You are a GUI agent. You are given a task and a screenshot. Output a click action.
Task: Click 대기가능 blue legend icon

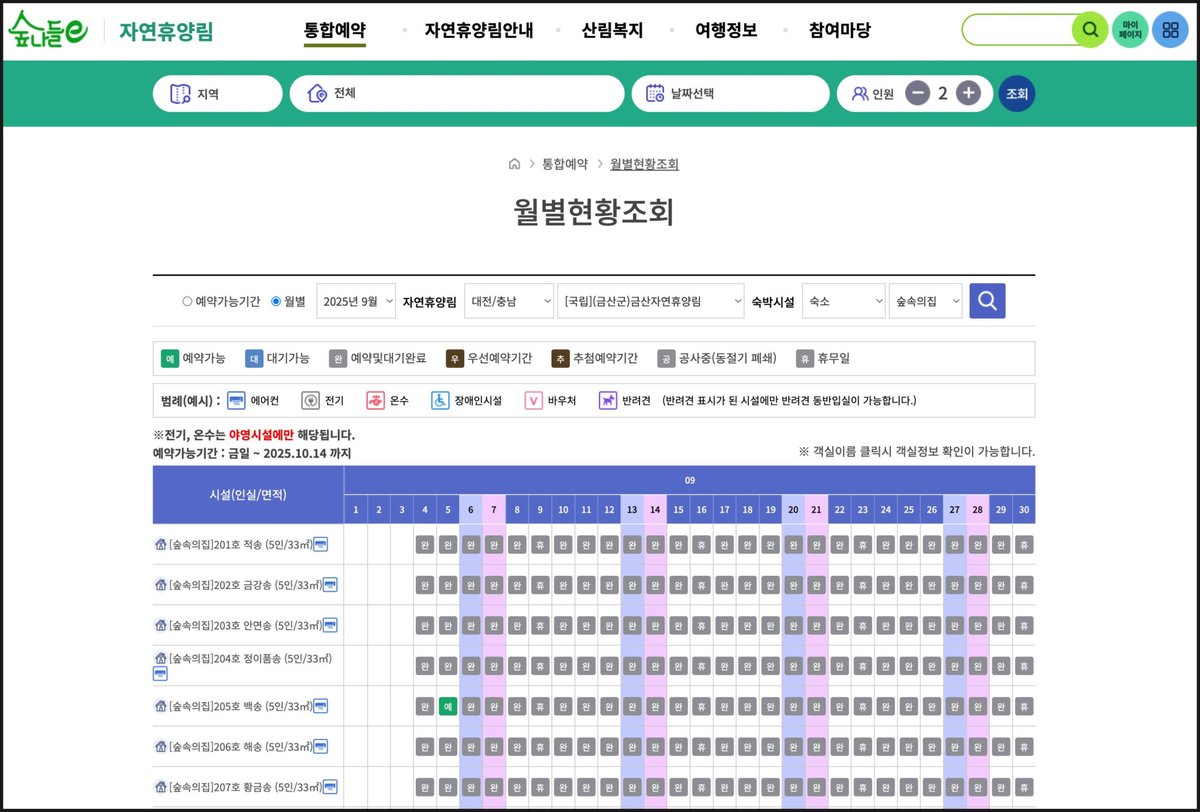(x=254, y=358)
